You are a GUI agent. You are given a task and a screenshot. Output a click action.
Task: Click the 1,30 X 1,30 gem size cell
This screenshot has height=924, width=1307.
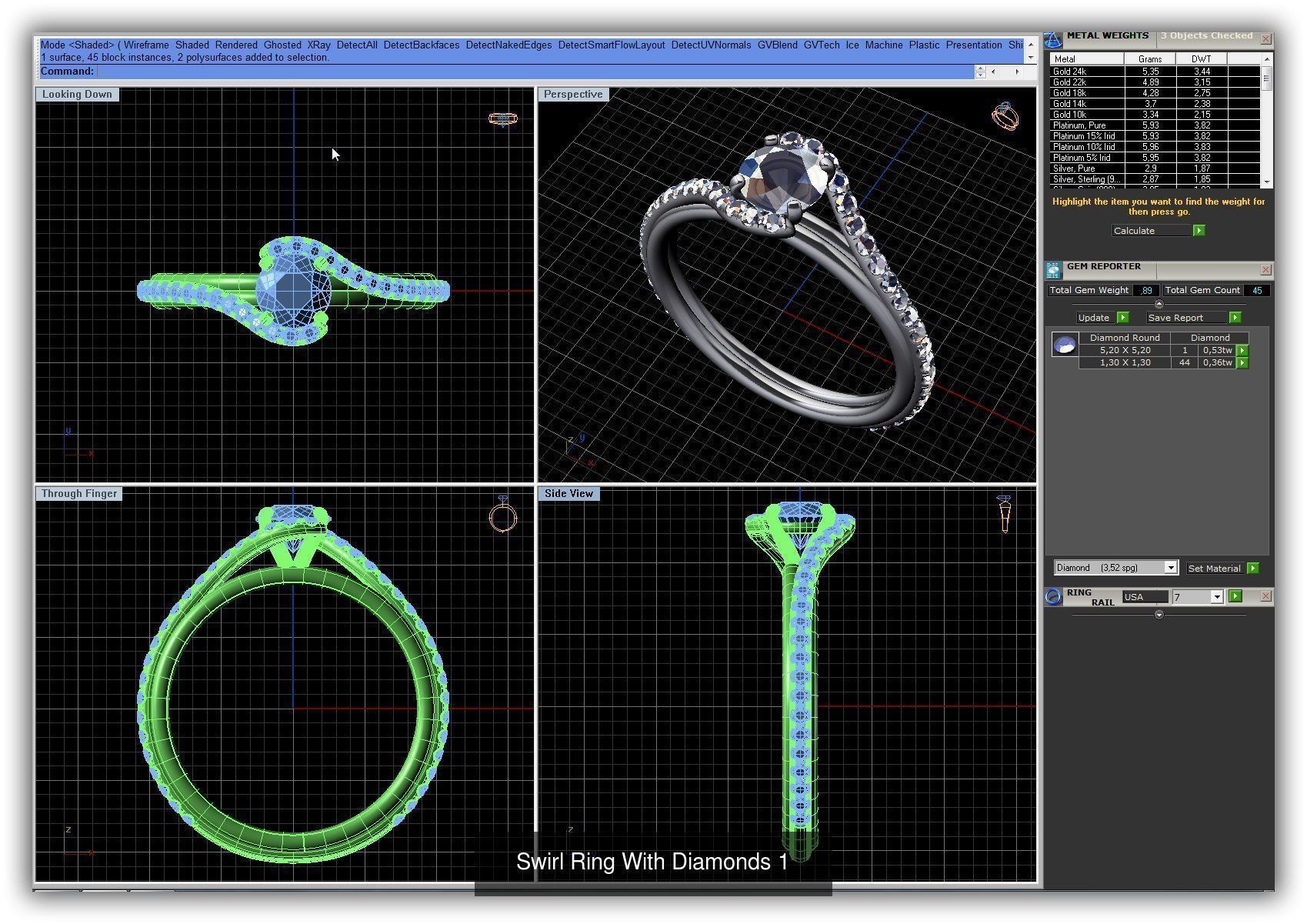pos(1125,363)
